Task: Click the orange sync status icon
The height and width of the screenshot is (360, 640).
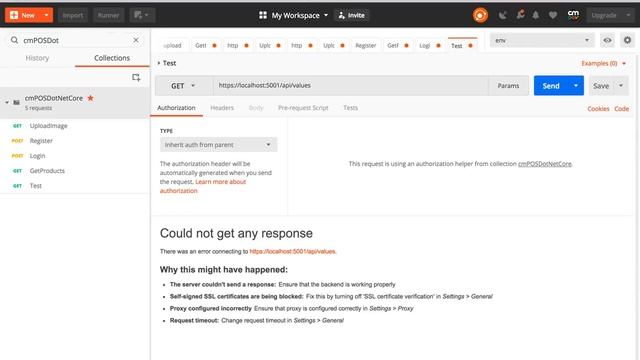Action: pyautogui.click(x=480, y=15)
